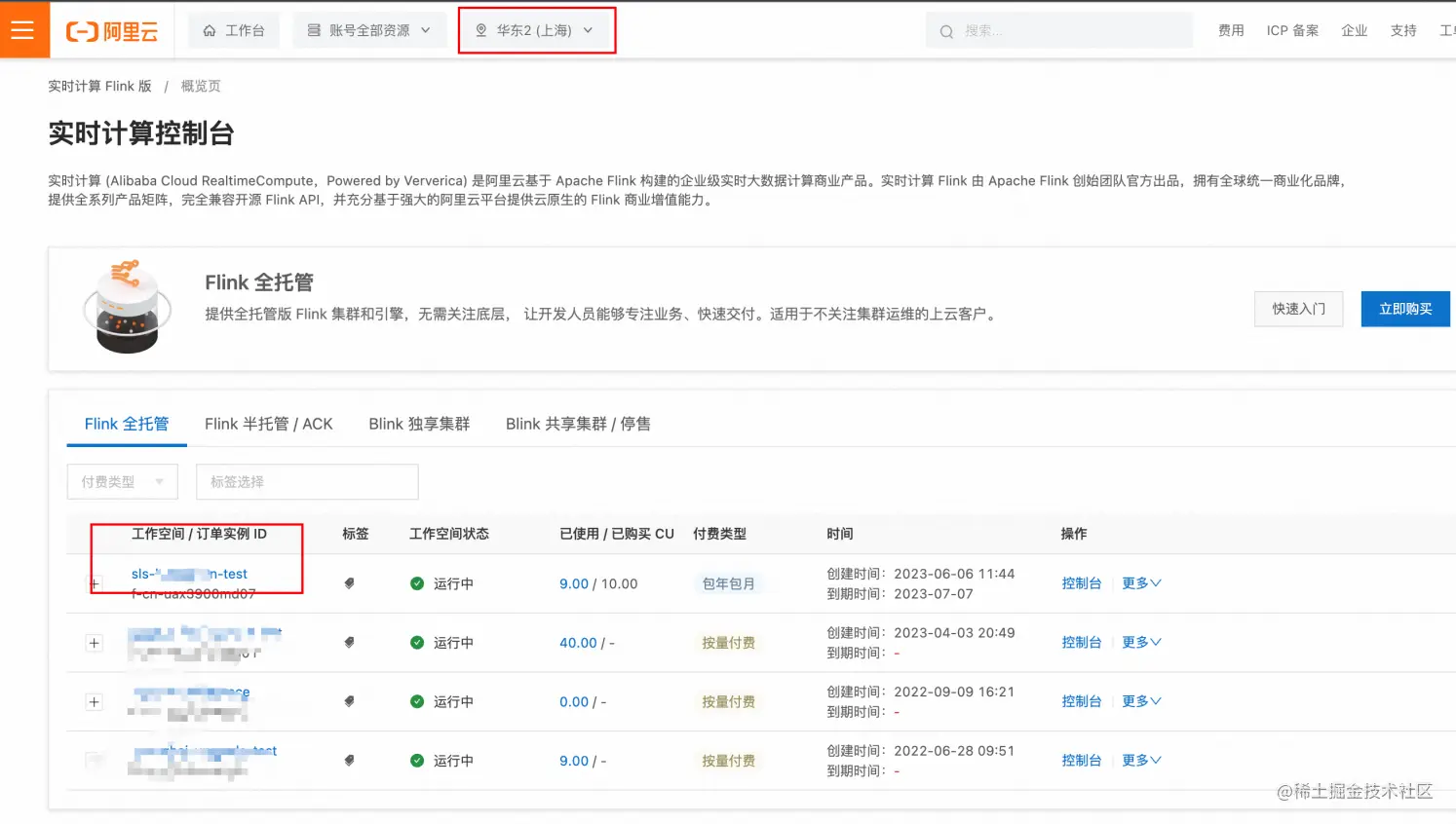Switch to Blink 共享集群 / 停售 tab
The width and height of the screenshot is (1456, 824).
578,424
